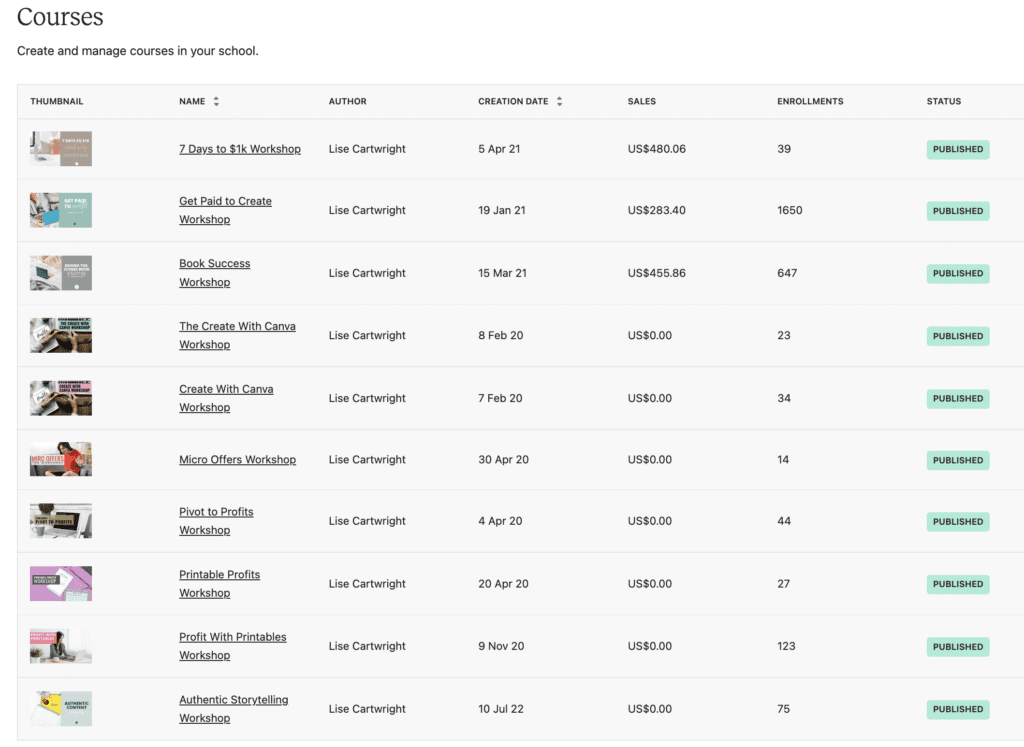Open the Authentic Storytelling Workshop
The width and height of the screenshot is (1024, 747).
click(234, 708)
